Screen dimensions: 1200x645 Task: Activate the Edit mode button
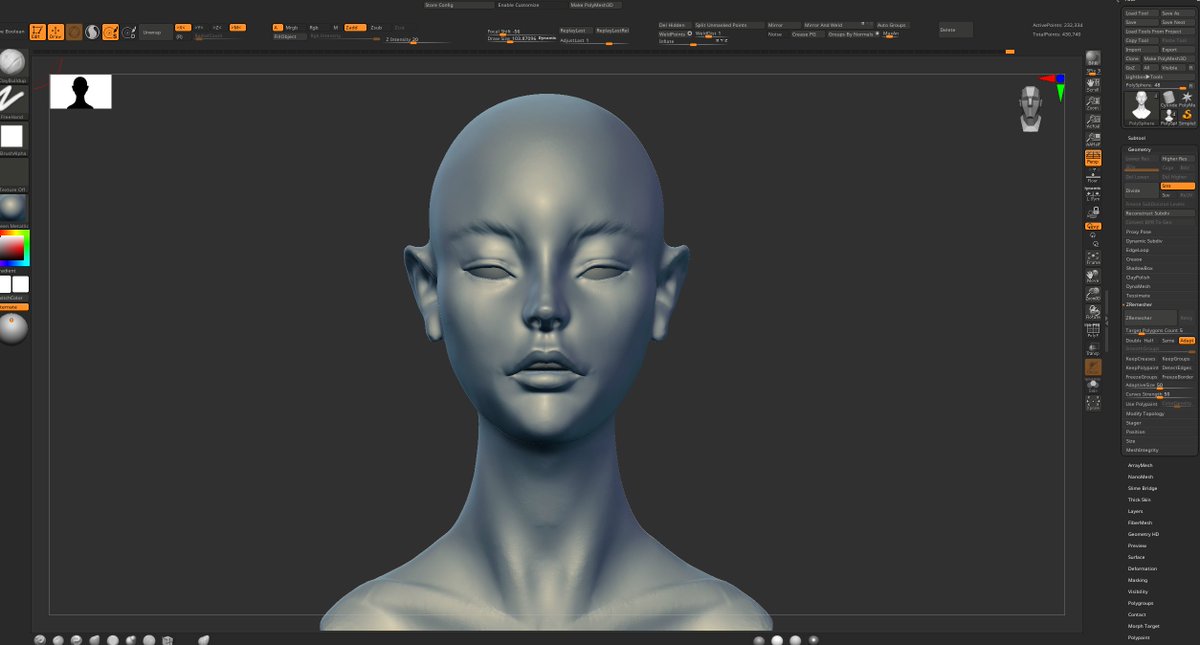click(37, 32)
